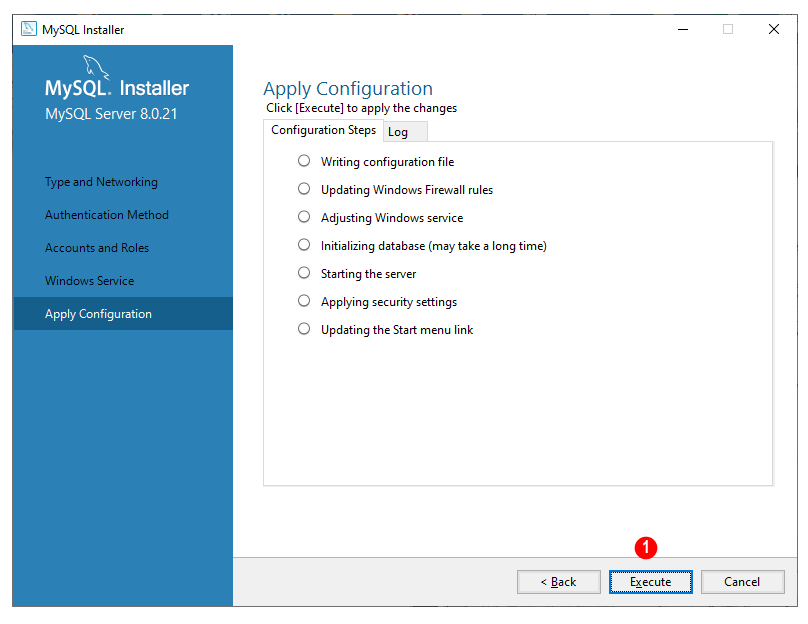
Task: Go to the previous page with Back
Action: 559,582
